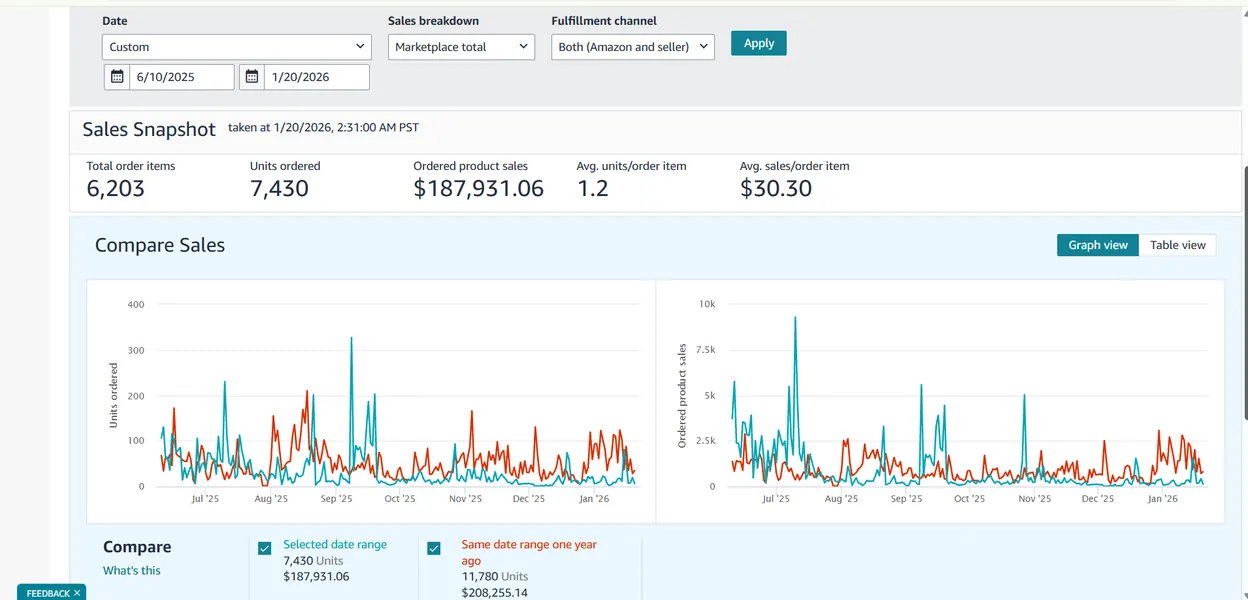Viewport: 1248px width, 600px height.
Task: Open the start date calendar icon
Action: click(117, 77)
